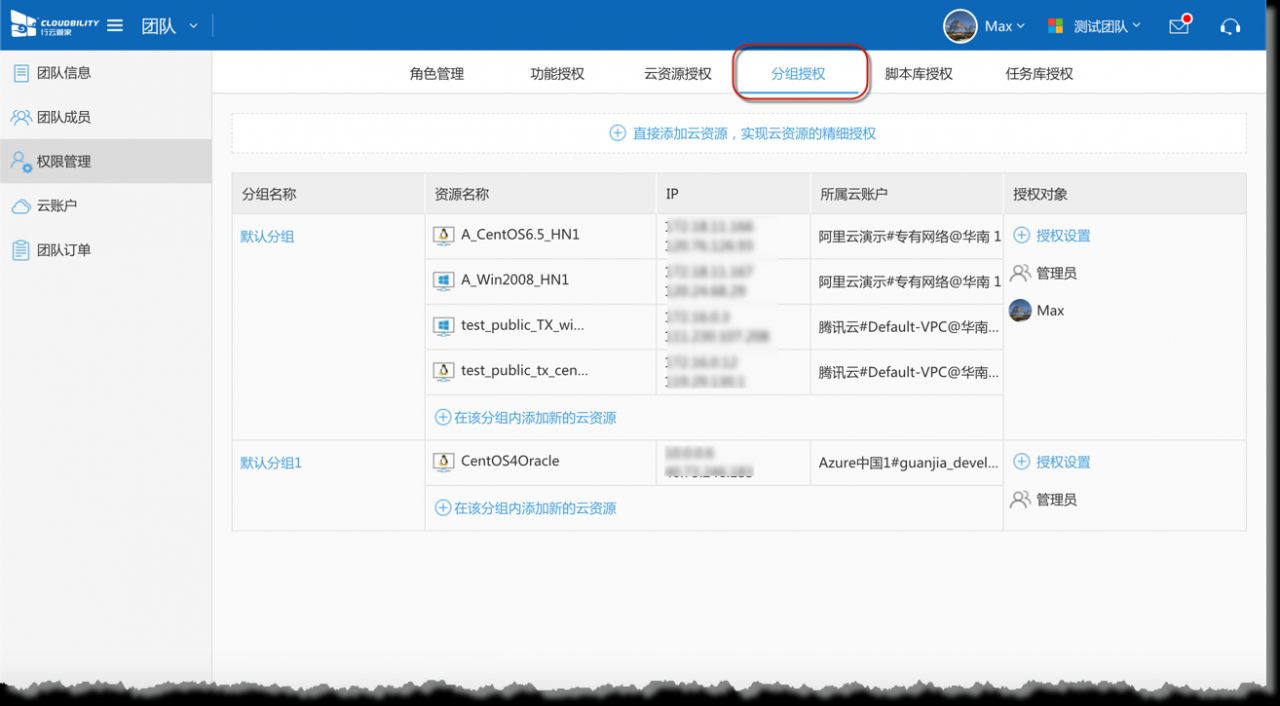The height and width of the screenshot is (706, 1280).
Task: Switch to the 云资源授权 tab
Action: click(678, 74)
